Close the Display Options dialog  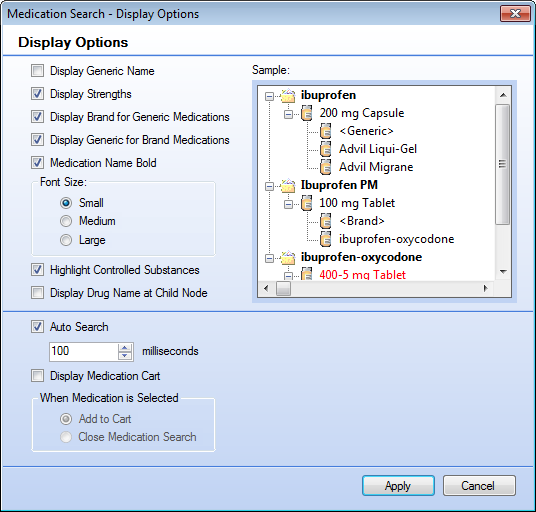click(515, 14)
